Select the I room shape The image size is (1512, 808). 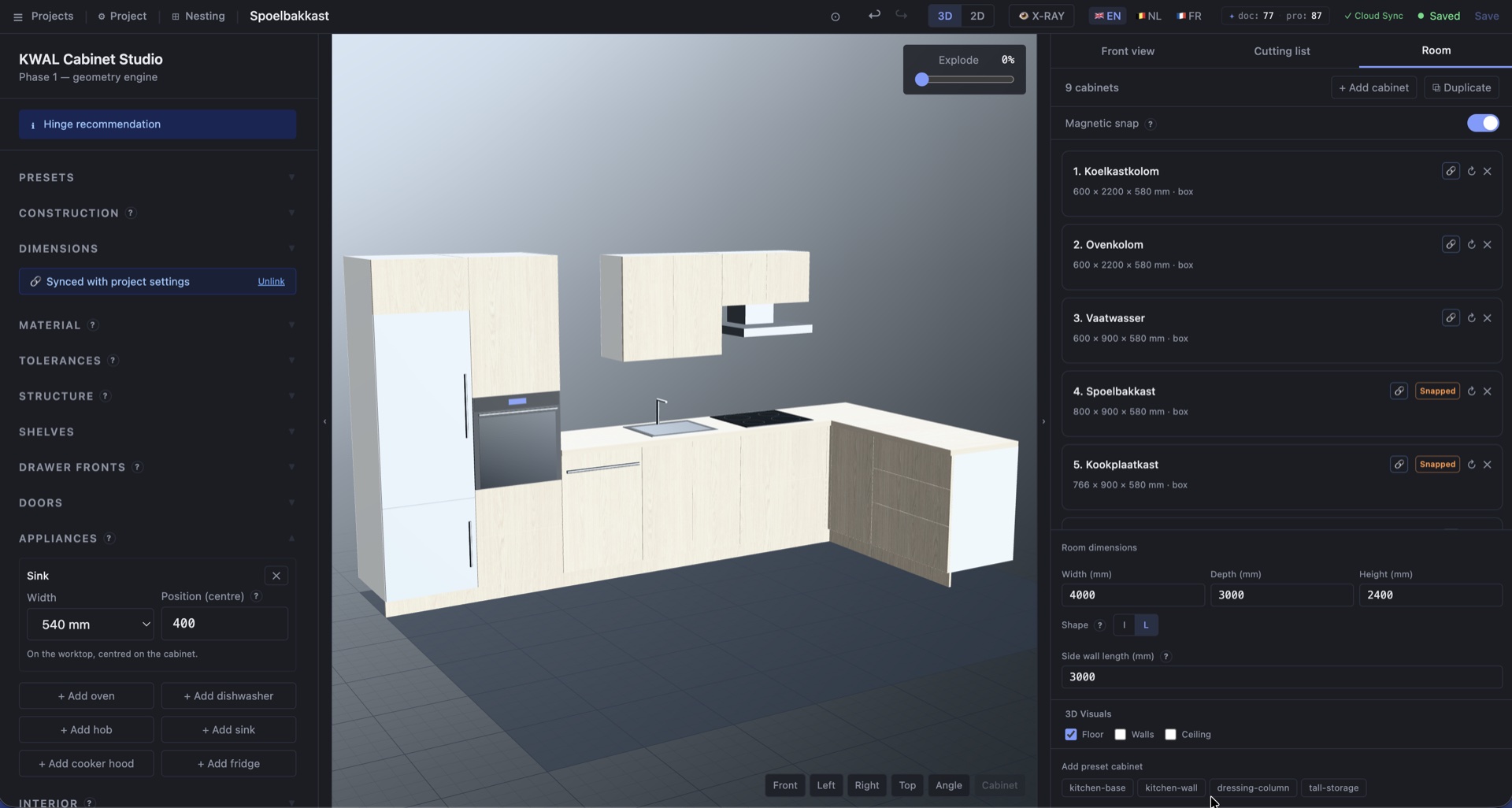1124,625
